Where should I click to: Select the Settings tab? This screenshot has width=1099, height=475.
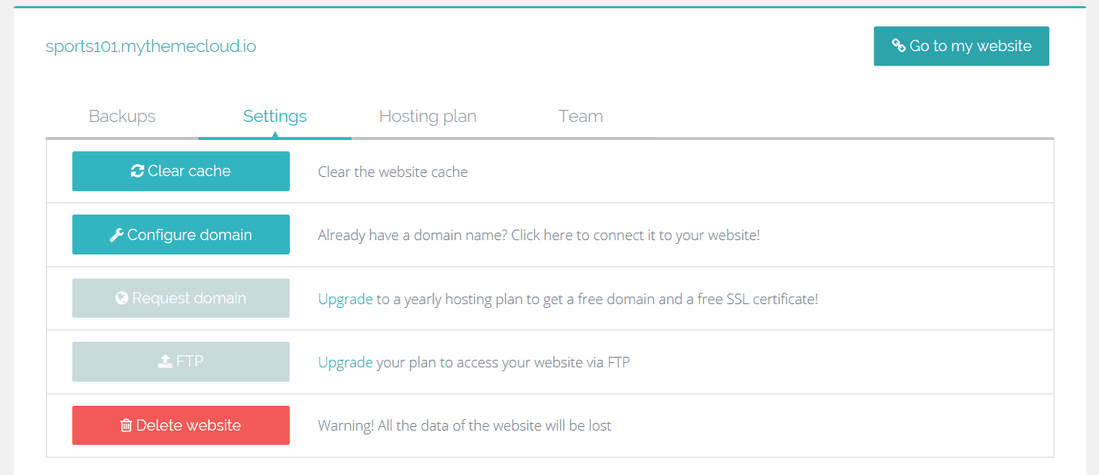275,116
